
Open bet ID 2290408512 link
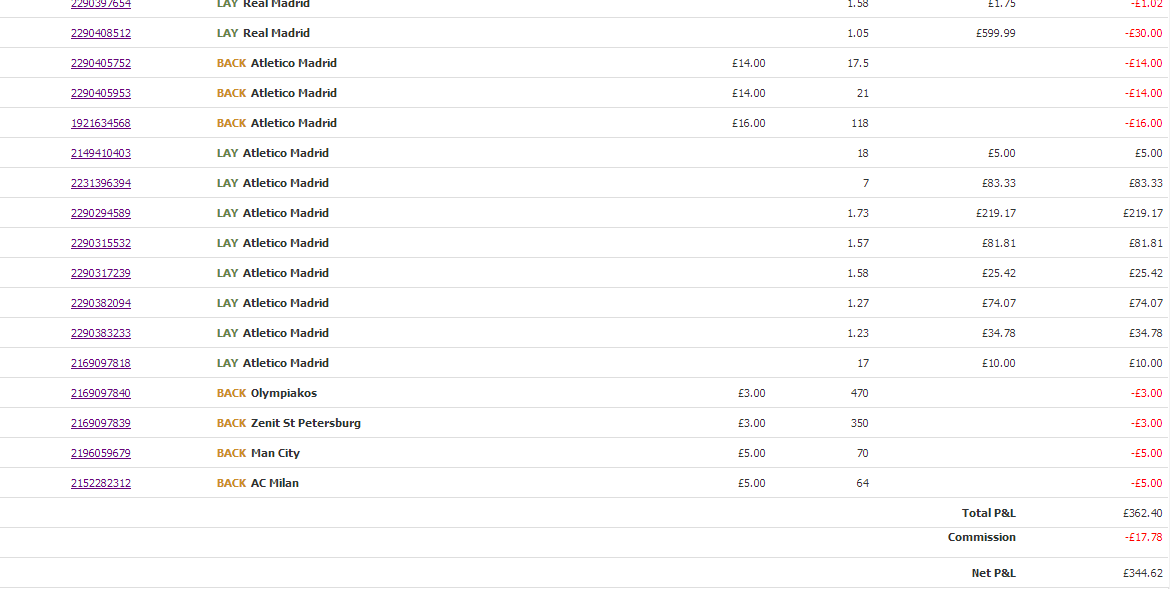click(x=101, y=33)
